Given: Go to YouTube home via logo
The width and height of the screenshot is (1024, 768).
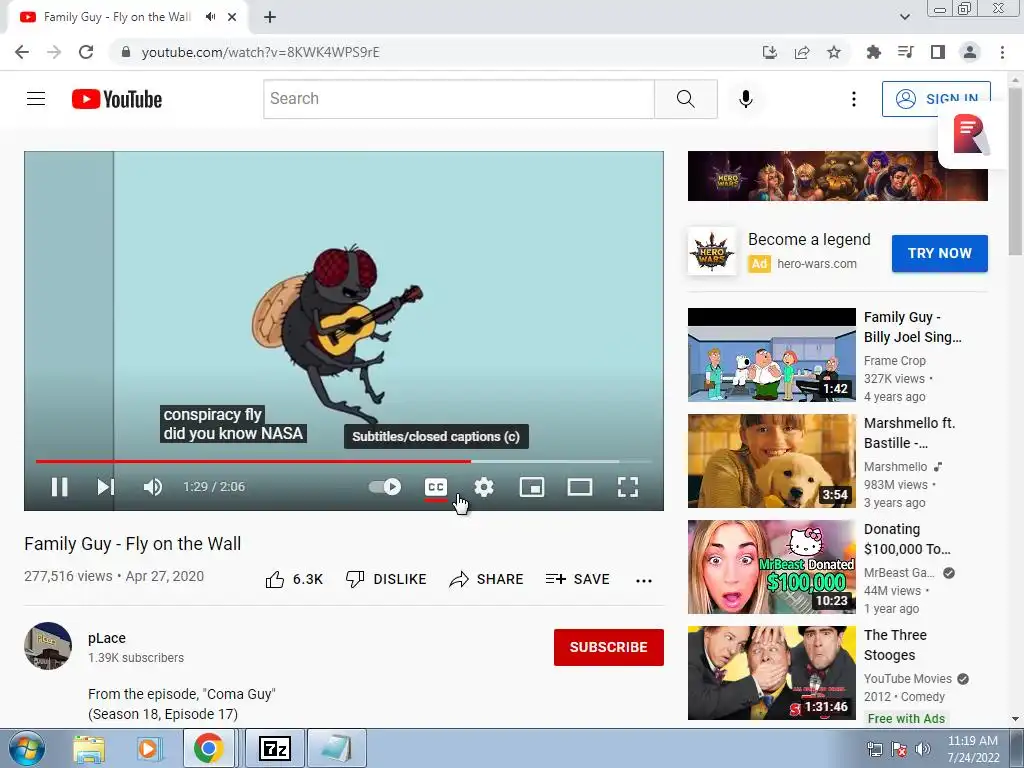Looking at the screenshot, I should tap(117, 99).
